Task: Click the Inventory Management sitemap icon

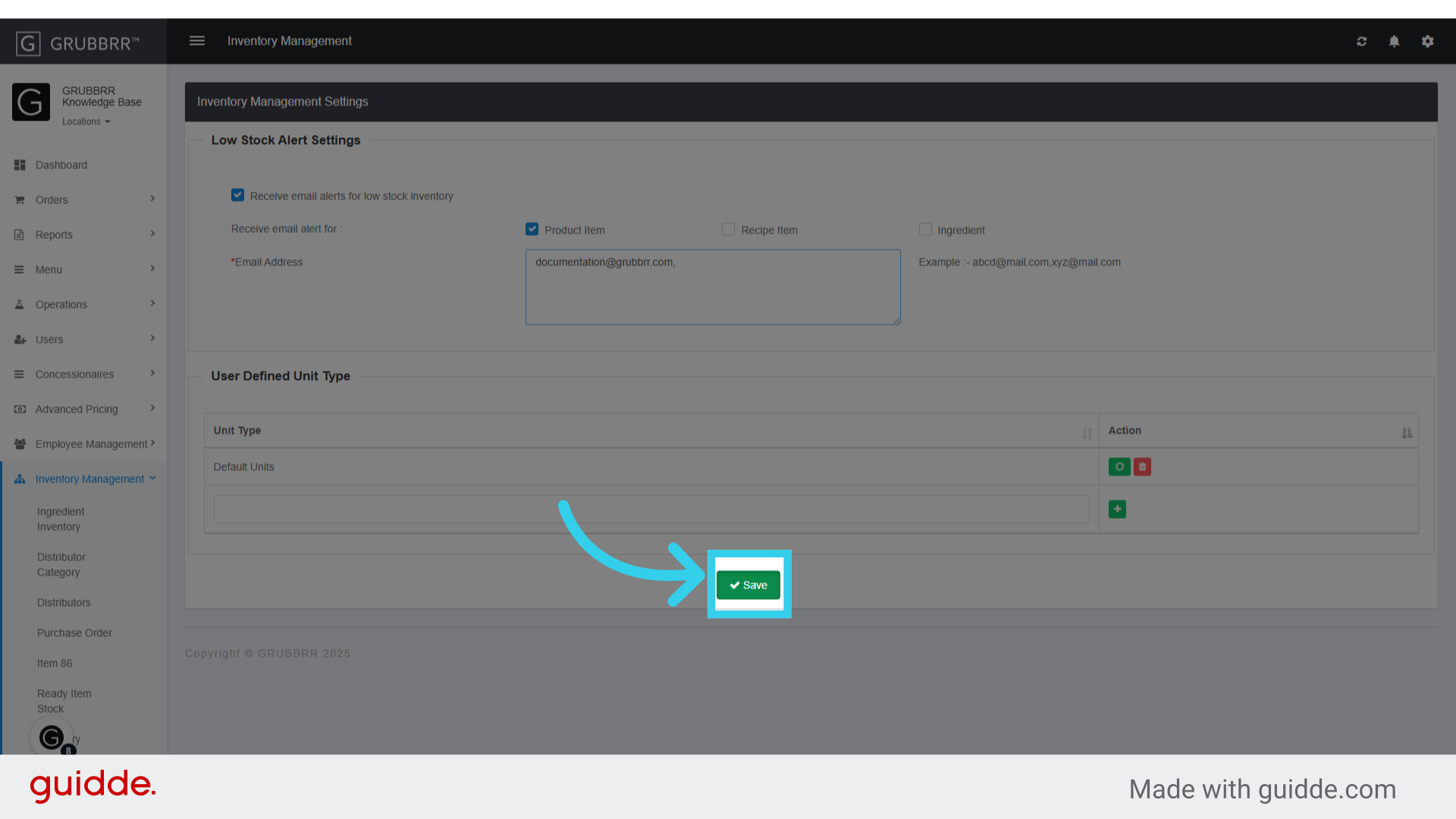Action: pos(20,479)
